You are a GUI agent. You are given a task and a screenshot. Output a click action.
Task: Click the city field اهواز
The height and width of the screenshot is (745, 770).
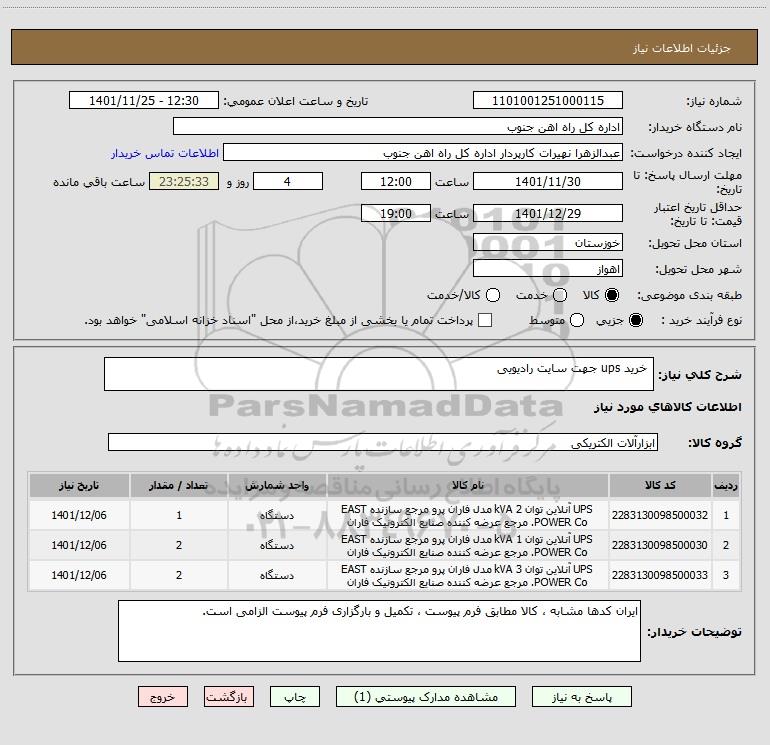pos(548,268)
